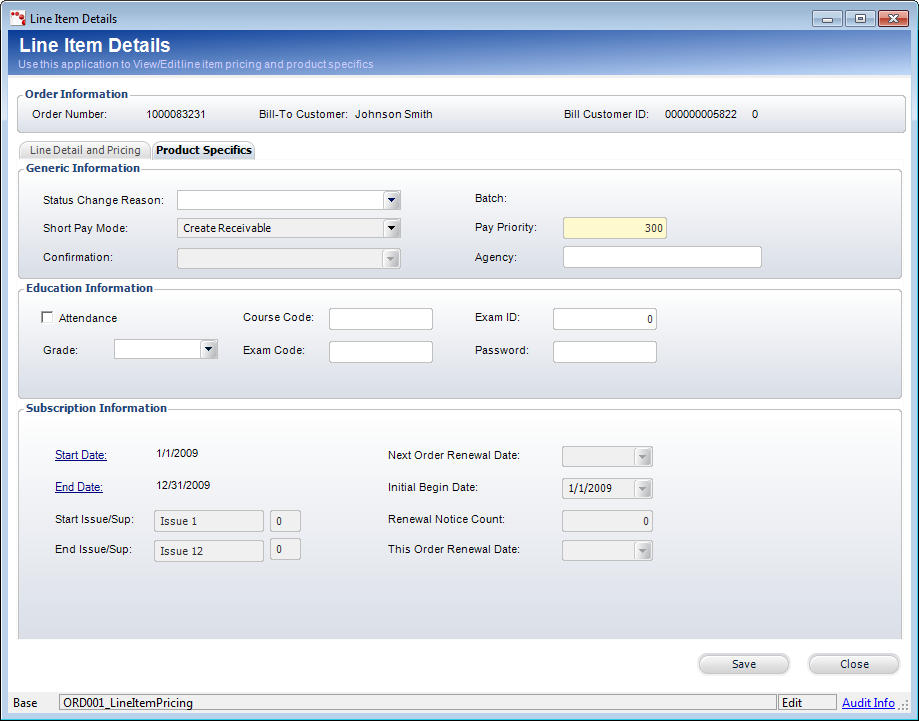Image resolution: width=919 pixels, height=721 pixels.
Task: Click the End Date link
Action: pyautogui.click(x=79, y=487)
